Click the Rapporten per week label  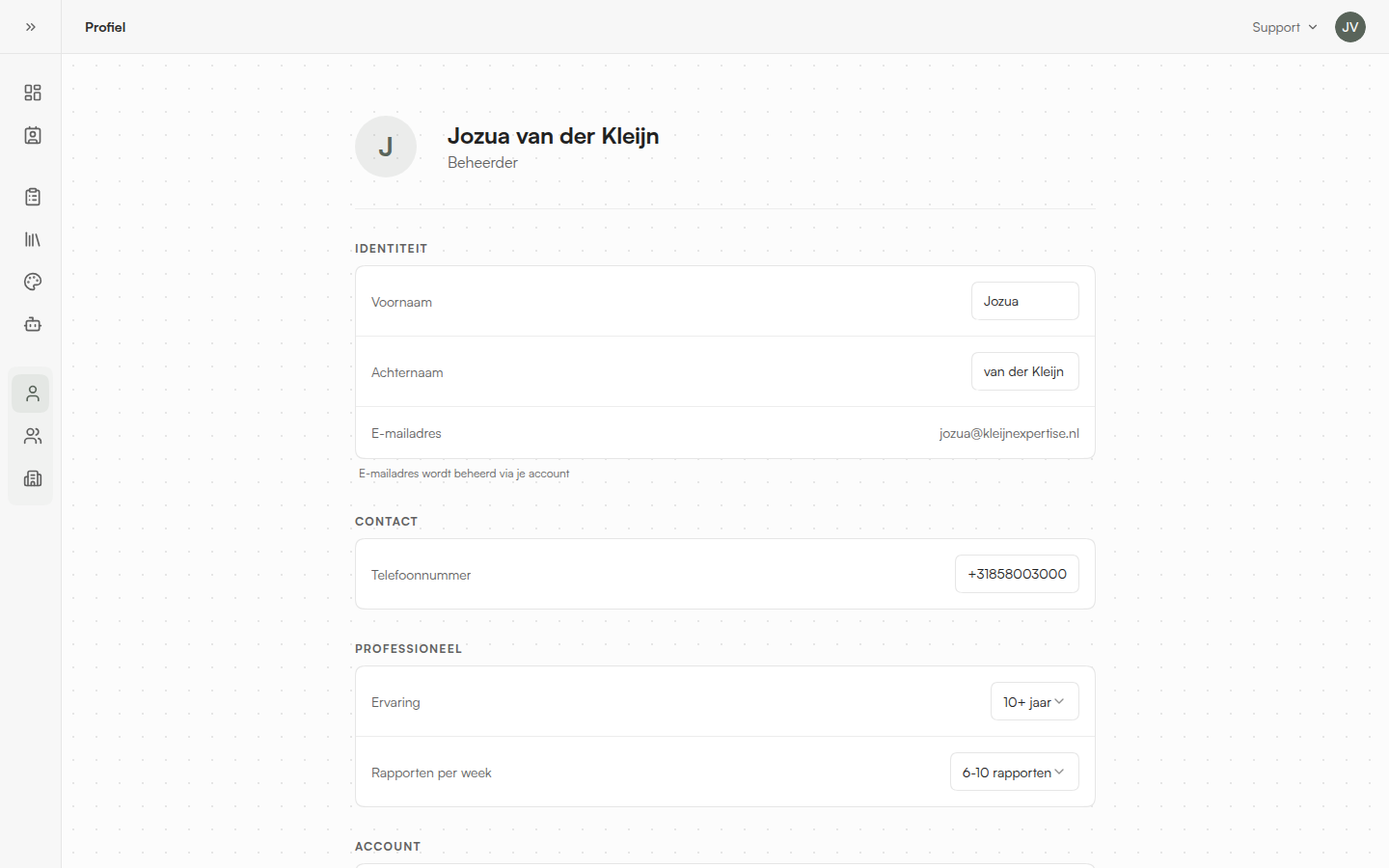tap(431, 773)
